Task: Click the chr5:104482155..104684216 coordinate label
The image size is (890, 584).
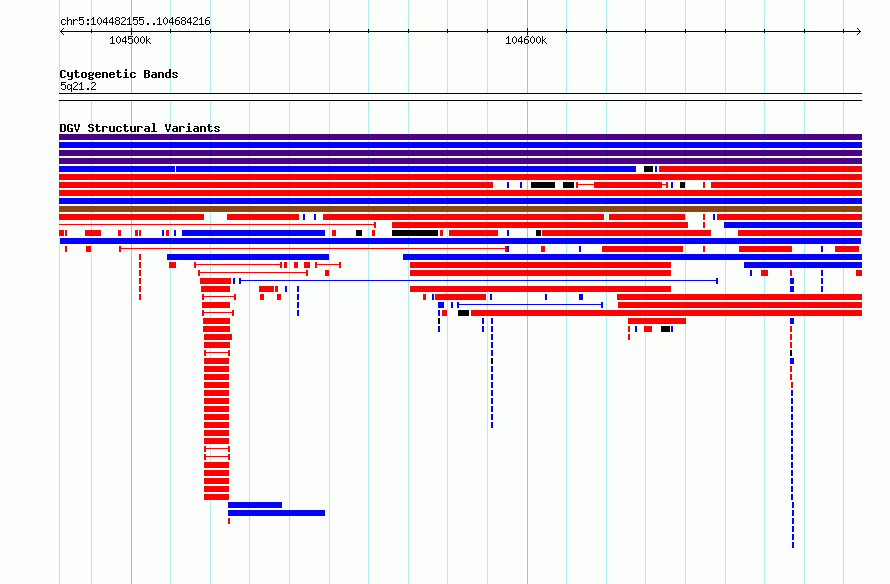Action: coord(135,22)
